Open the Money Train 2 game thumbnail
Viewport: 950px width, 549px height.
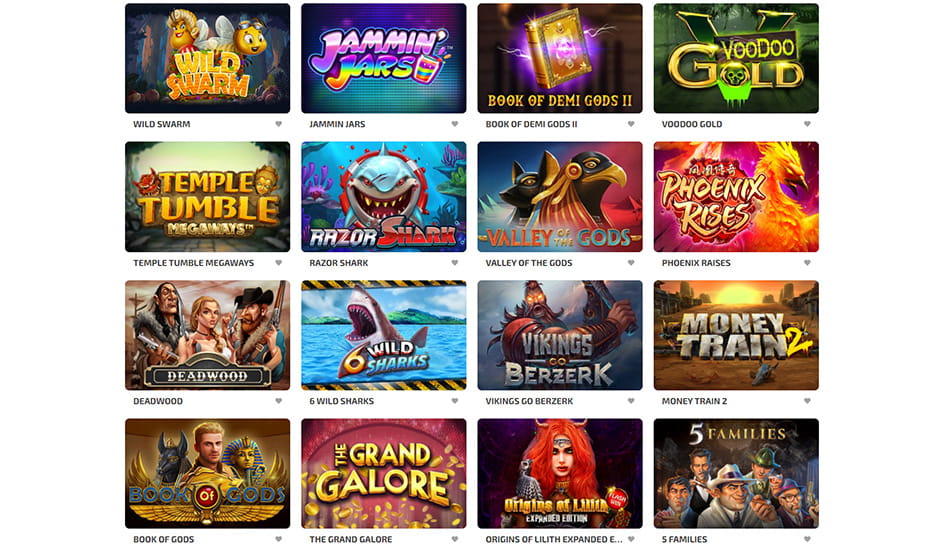coord(736,335)
